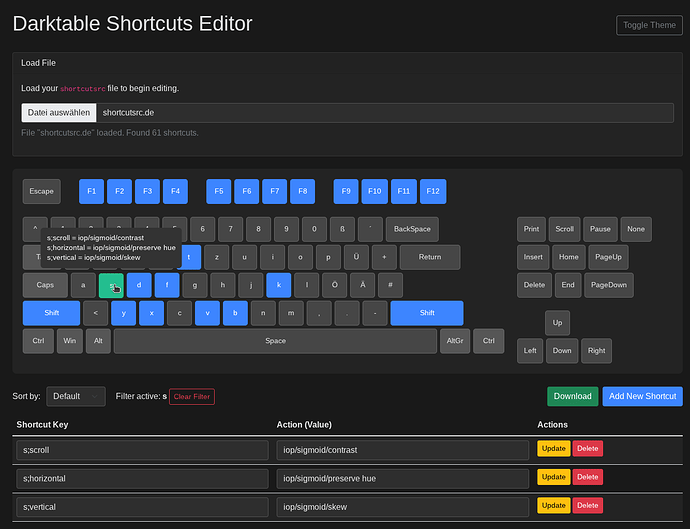Select the Alt key

pos(98,341)
